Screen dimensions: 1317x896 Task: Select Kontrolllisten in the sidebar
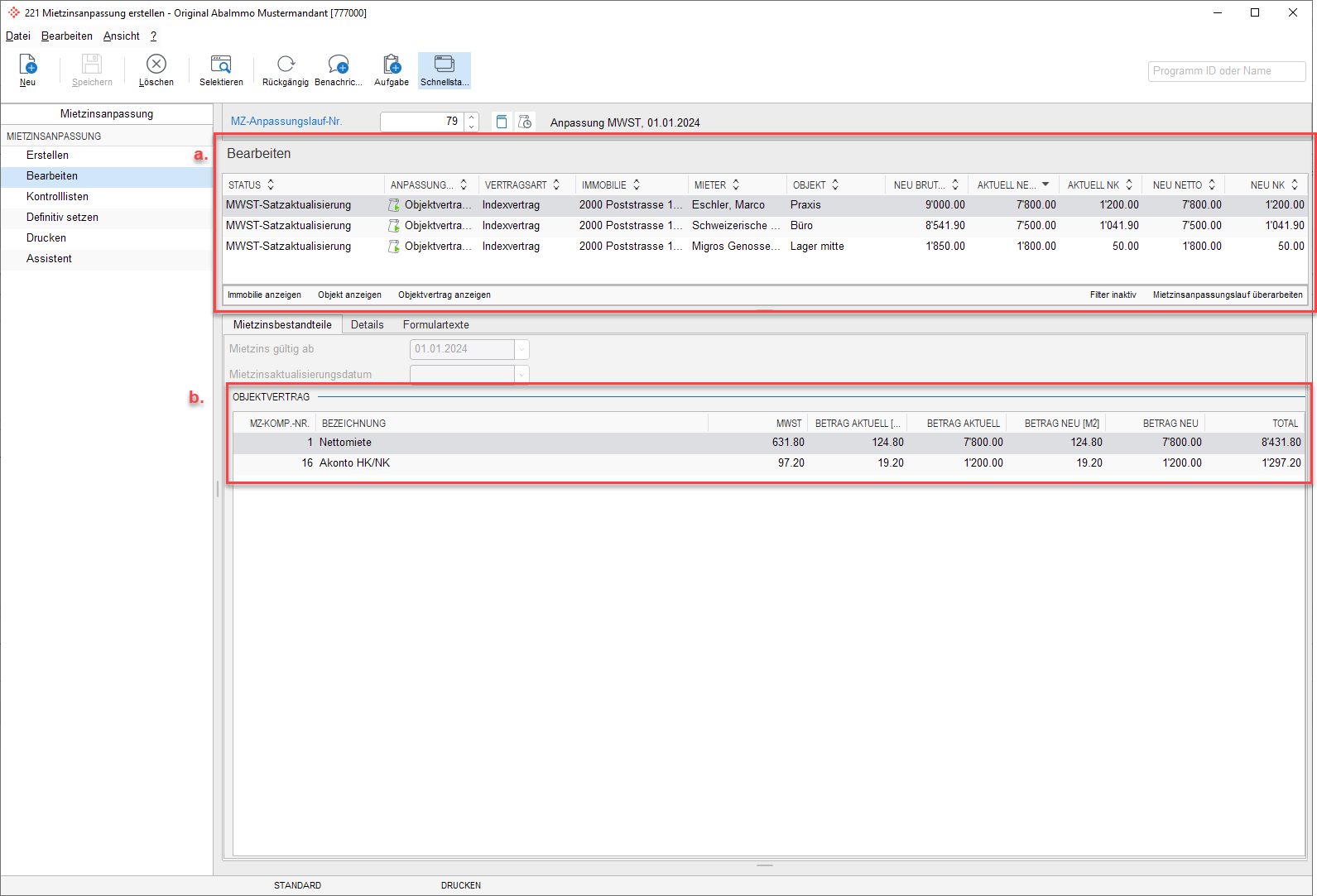pyautogui.click(x=107, y=197)
